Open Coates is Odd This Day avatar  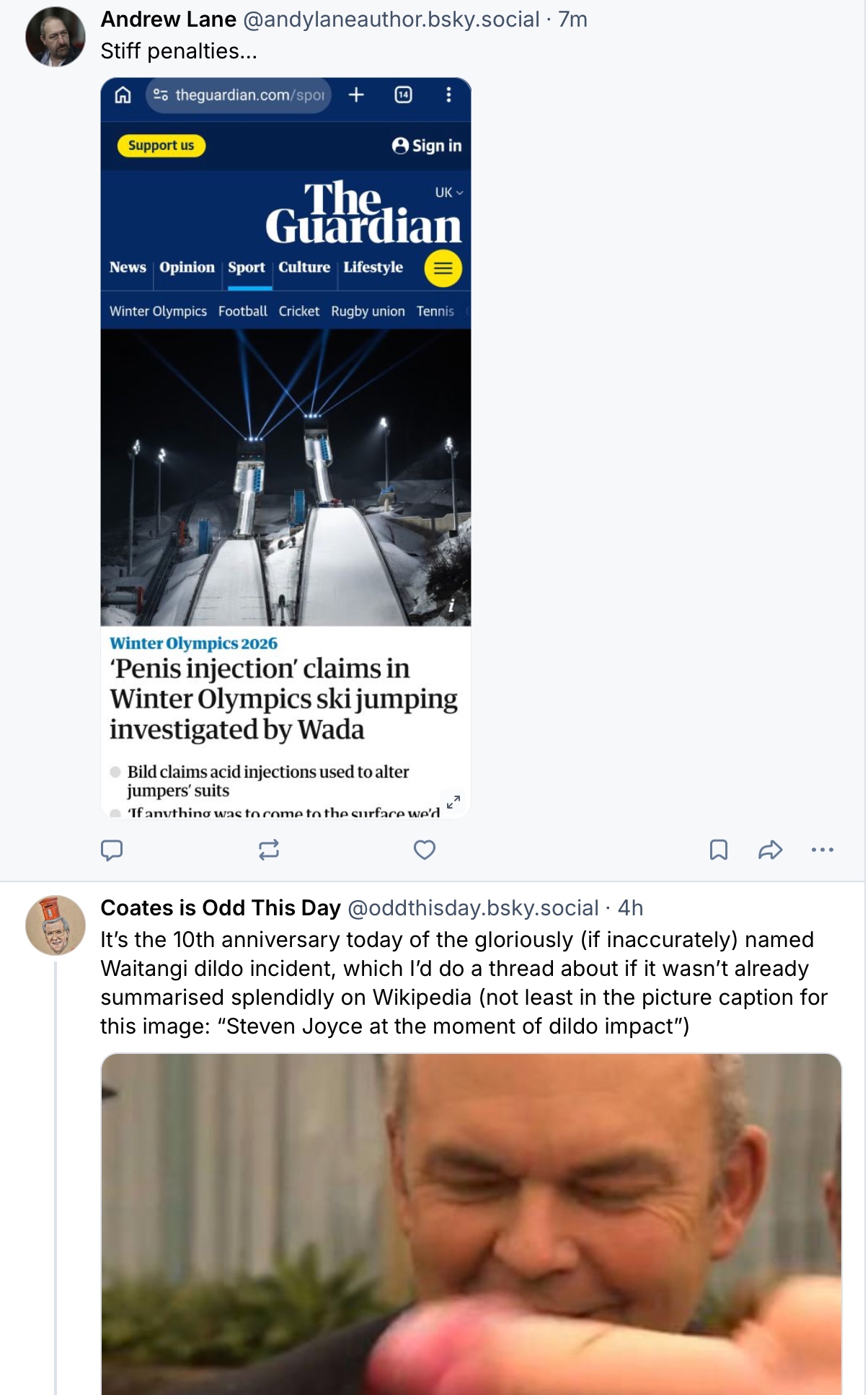56,925
